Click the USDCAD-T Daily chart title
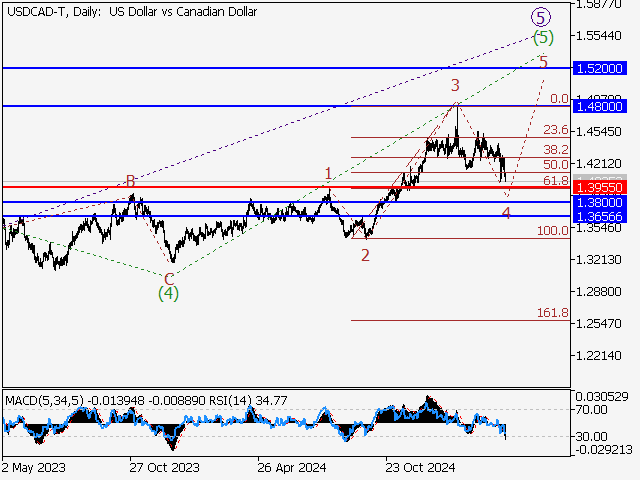640x480 pixels. pos(130,12)
